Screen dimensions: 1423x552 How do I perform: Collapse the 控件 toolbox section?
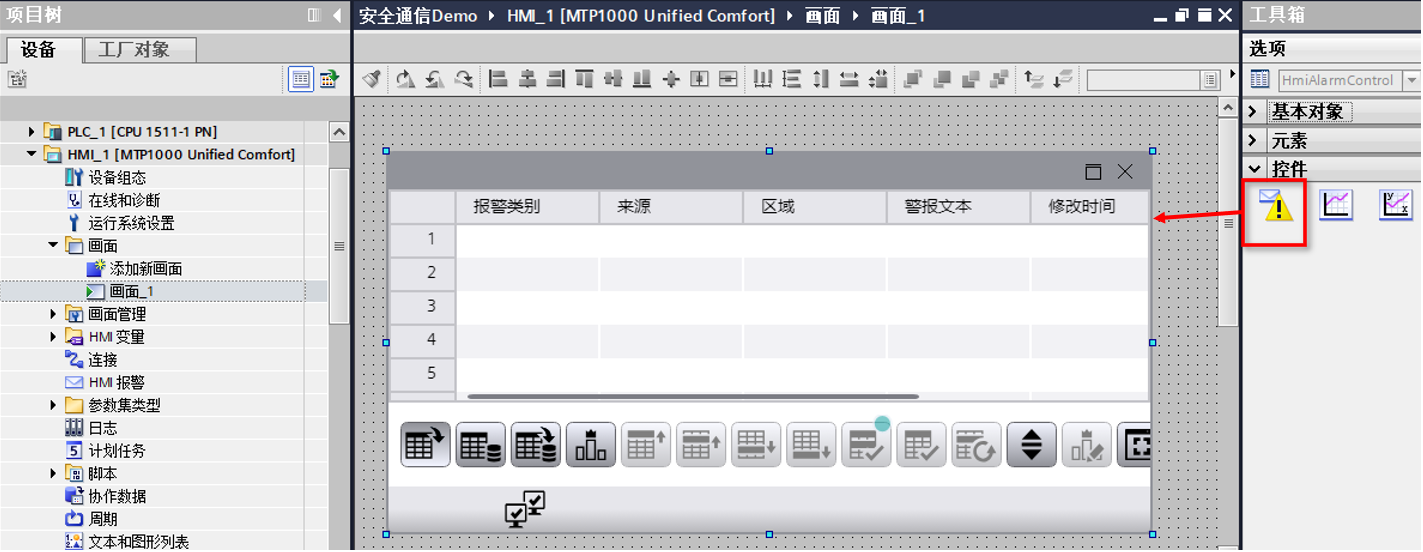(x=1254, y=168)
